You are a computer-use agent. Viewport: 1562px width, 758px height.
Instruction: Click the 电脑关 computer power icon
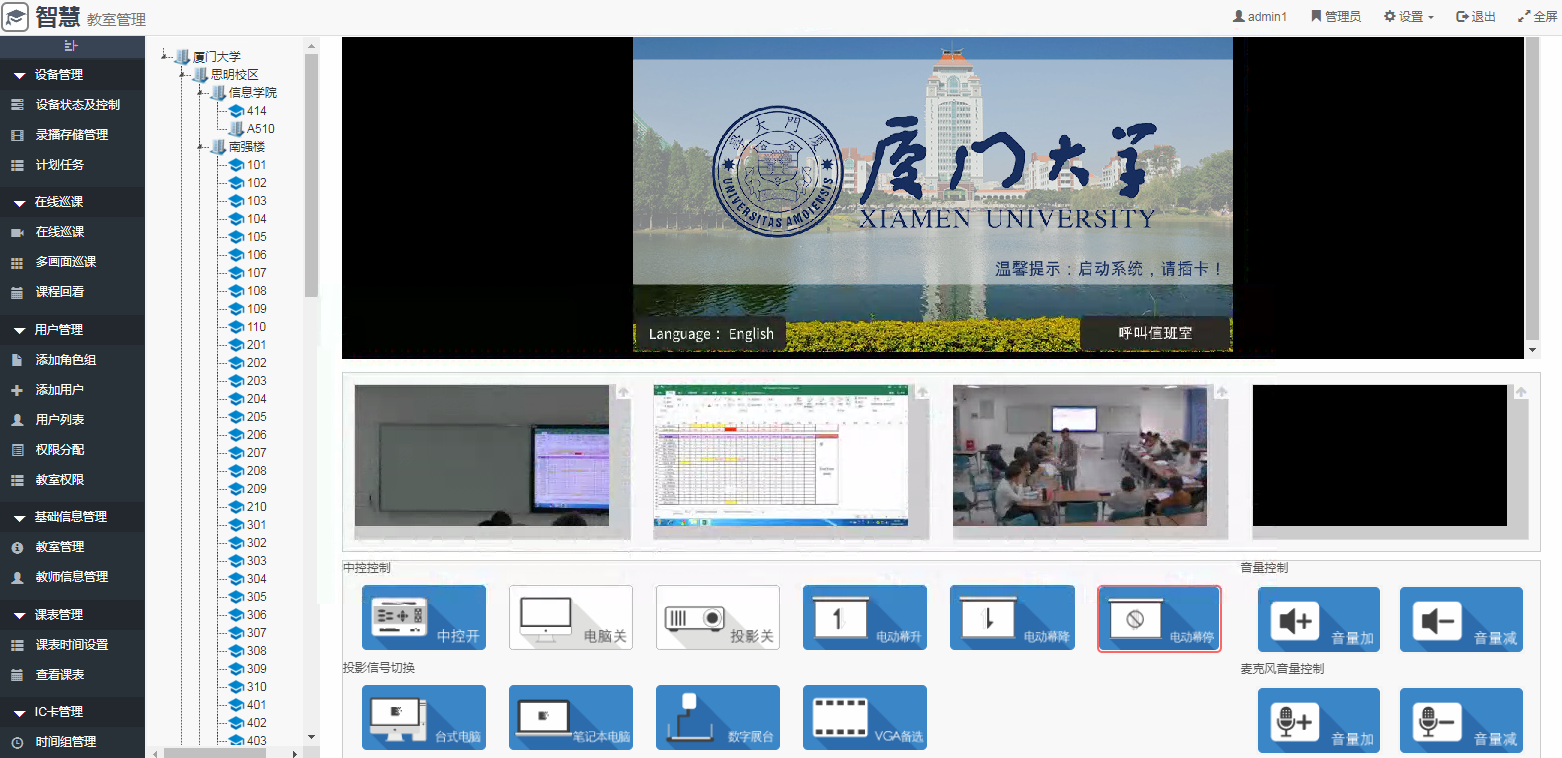click(570, 618)
